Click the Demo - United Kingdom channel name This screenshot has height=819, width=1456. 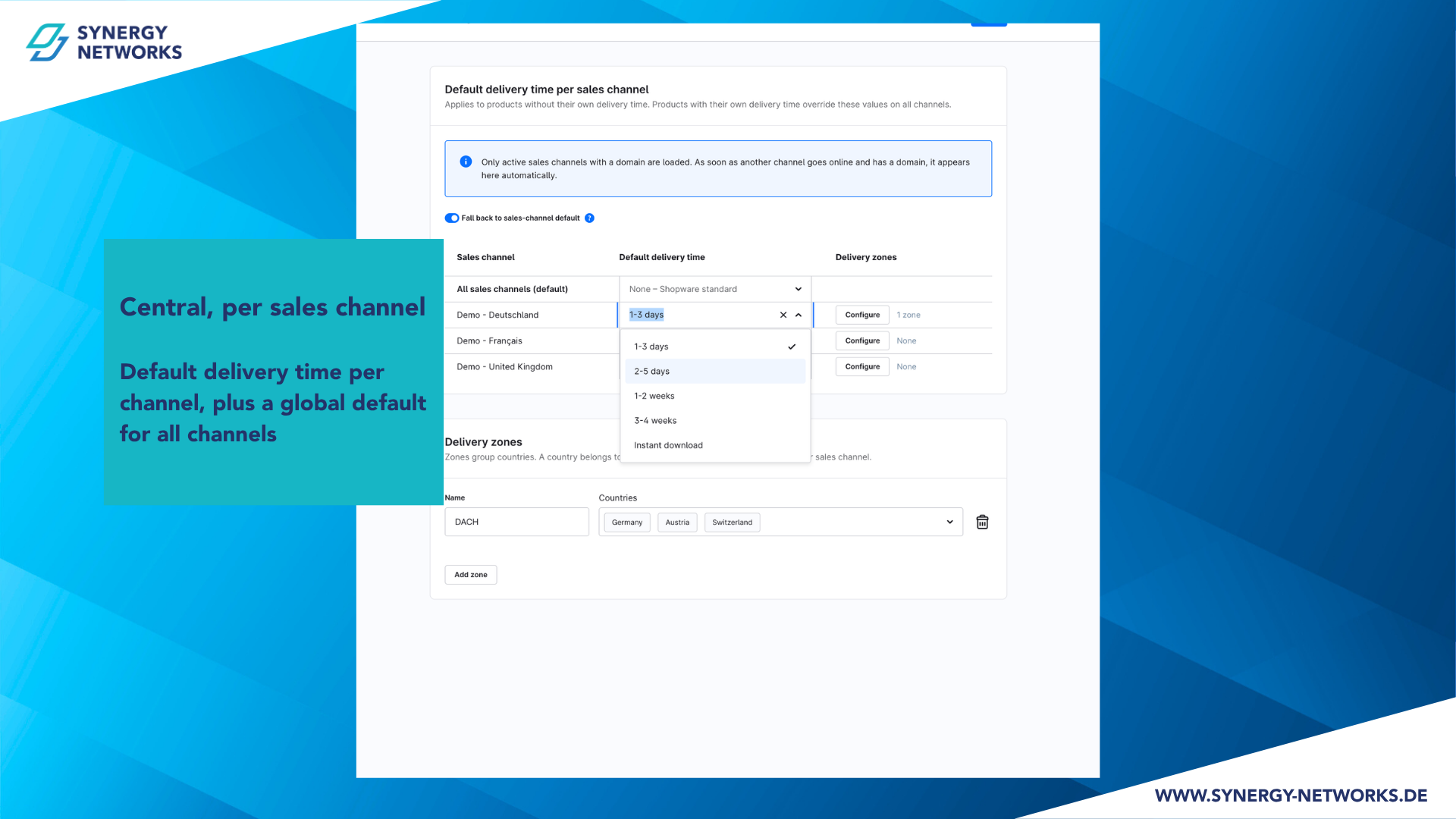pyautogui.click(x=504, y=367)
